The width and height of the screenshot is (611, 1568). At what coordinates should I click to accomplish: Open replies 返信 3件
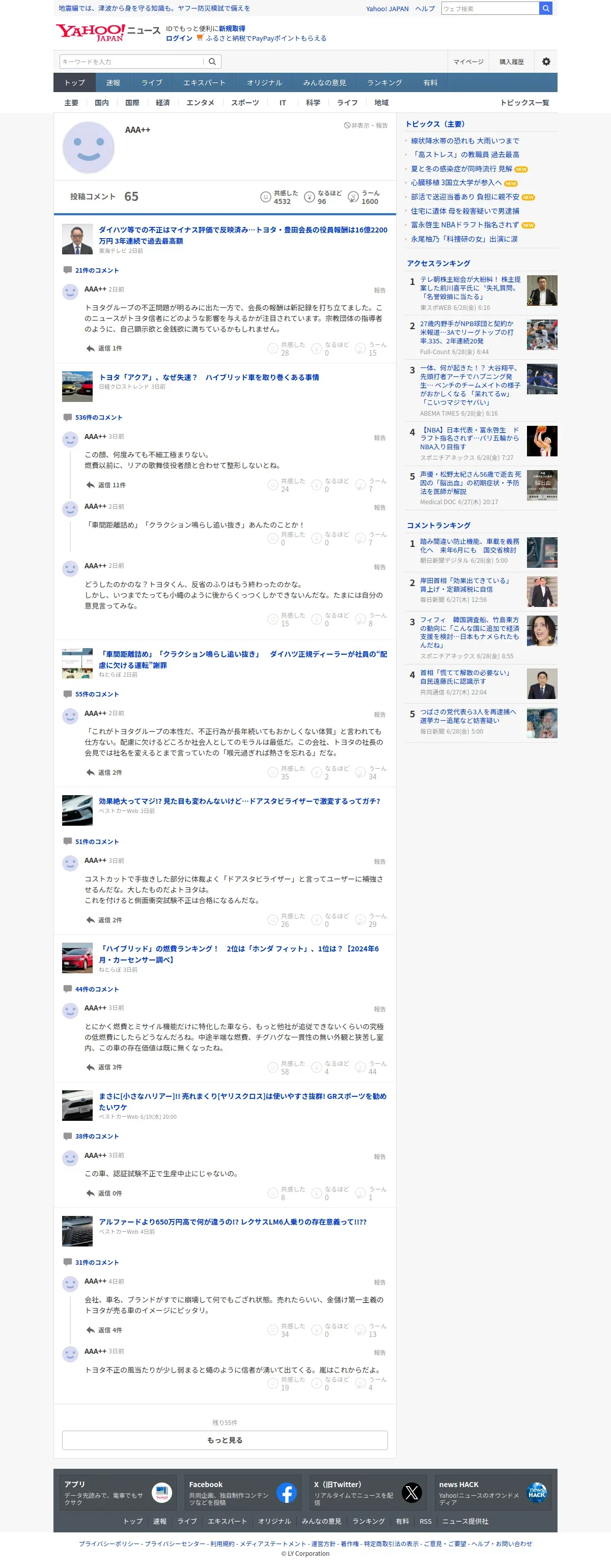[x=104, y=1068]
